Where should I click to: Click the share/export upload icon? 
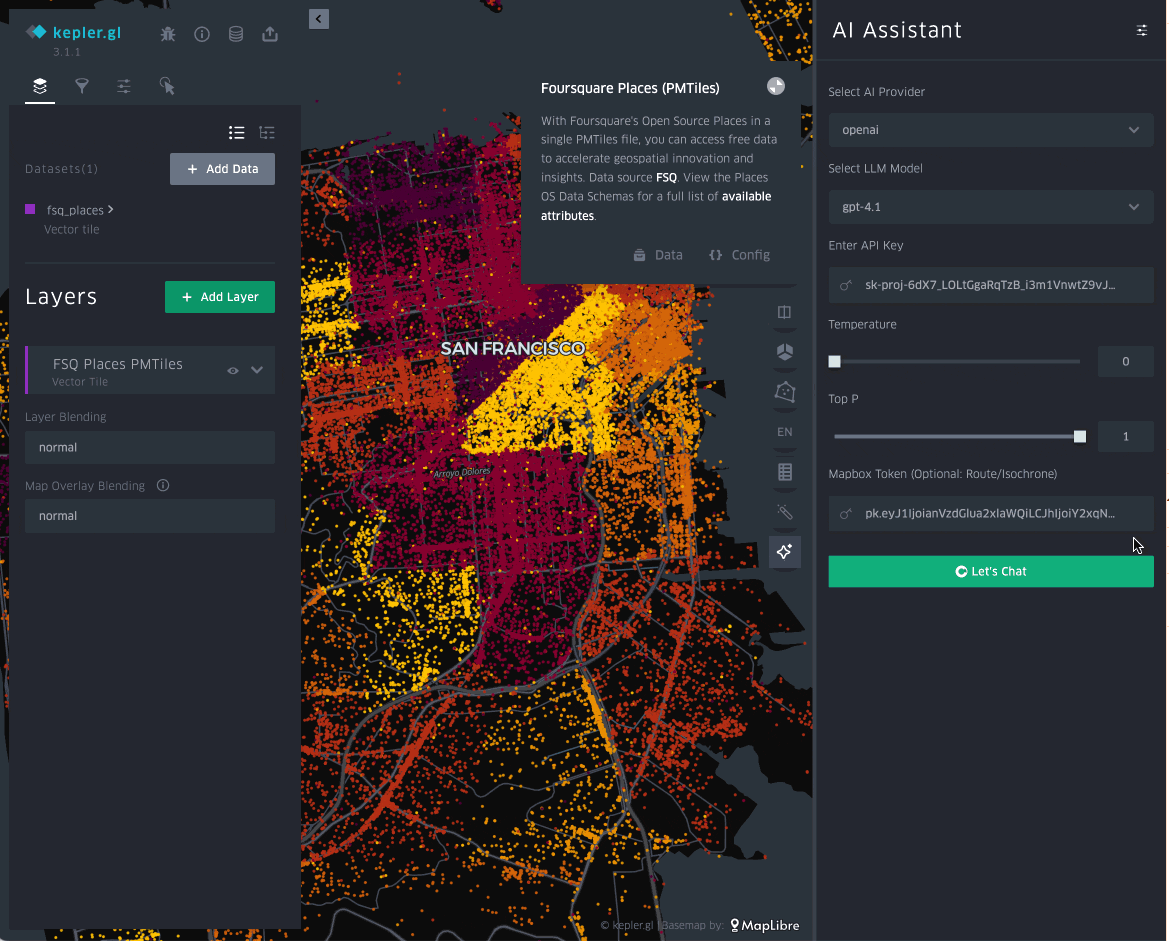pos(270,34)
